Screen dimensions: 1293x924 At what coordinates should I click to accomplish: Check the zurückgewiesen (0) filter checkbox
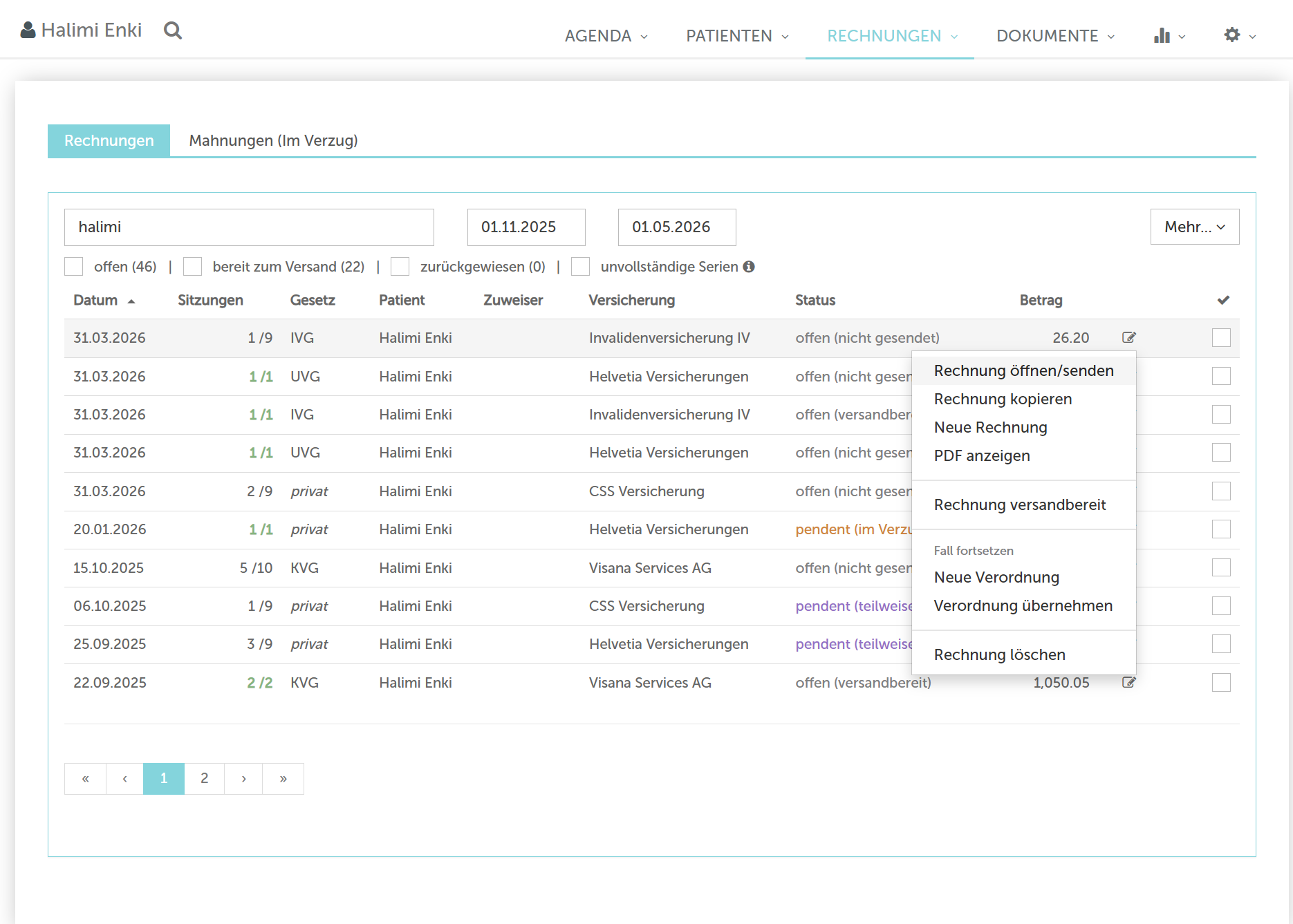[400, 267]
